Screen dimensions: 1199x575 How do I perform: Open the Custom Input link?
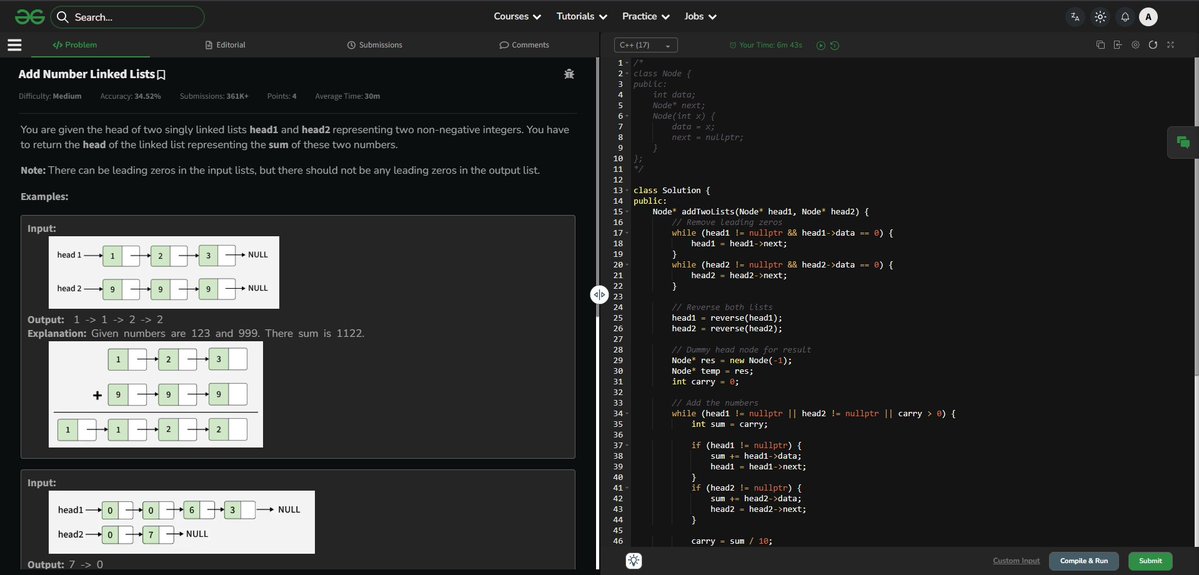[1016, 560]
